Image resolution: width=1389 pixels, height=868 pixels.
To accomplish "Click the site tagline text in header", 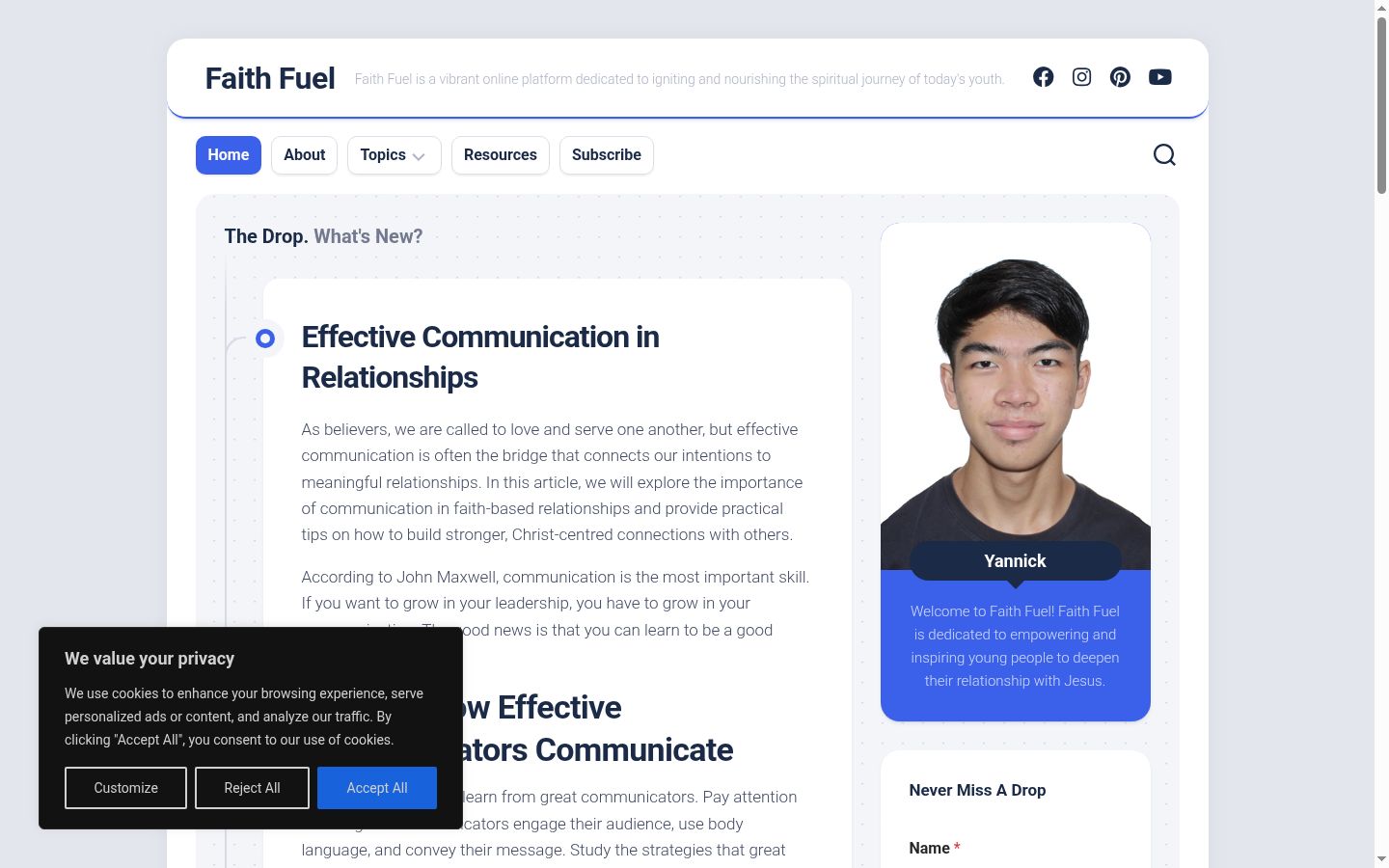I will coord(679,79).
